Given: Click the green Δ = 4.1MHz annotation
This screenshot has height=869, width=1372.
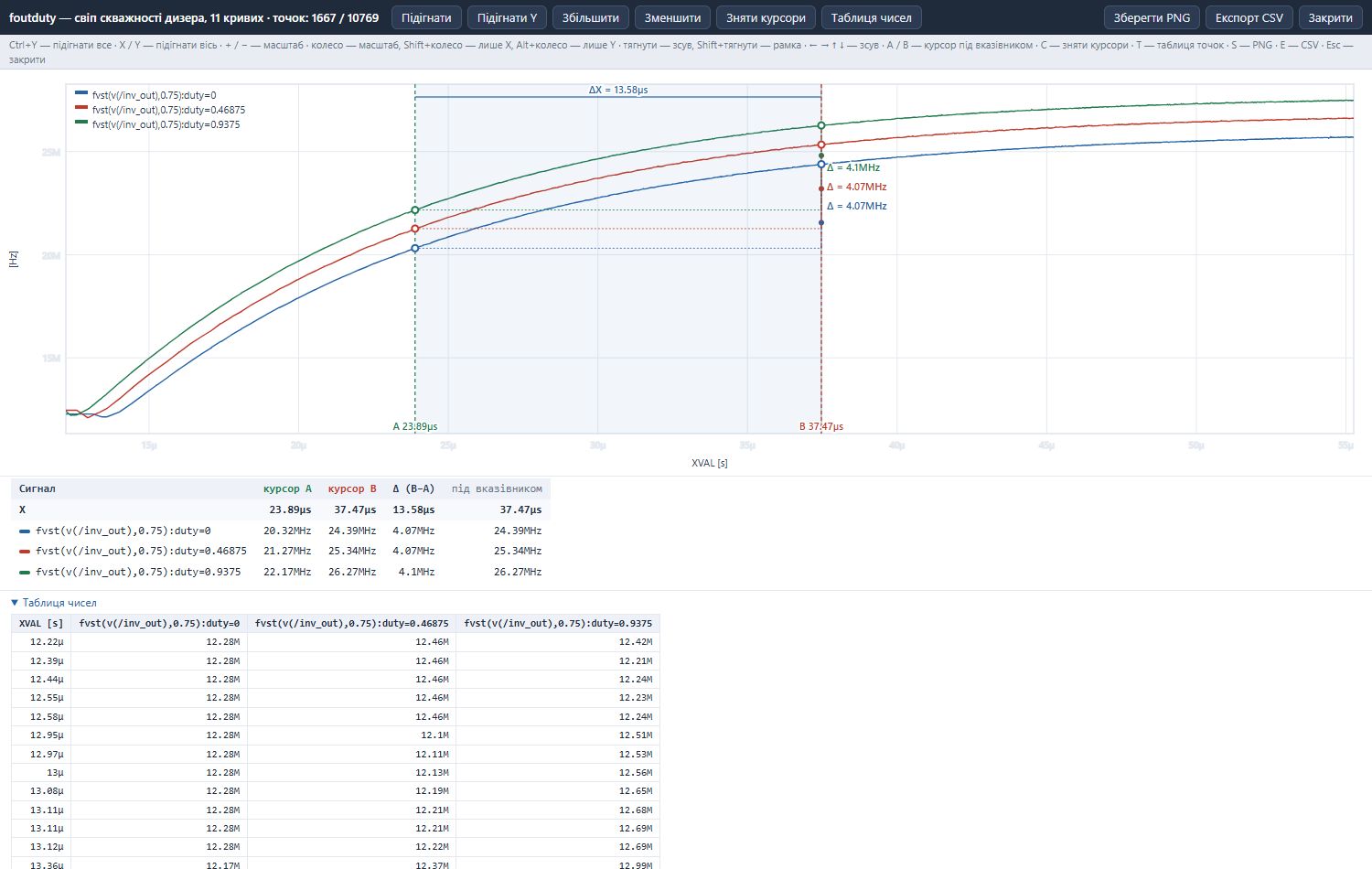Looking at the screenshot, I should pos(853,167).
